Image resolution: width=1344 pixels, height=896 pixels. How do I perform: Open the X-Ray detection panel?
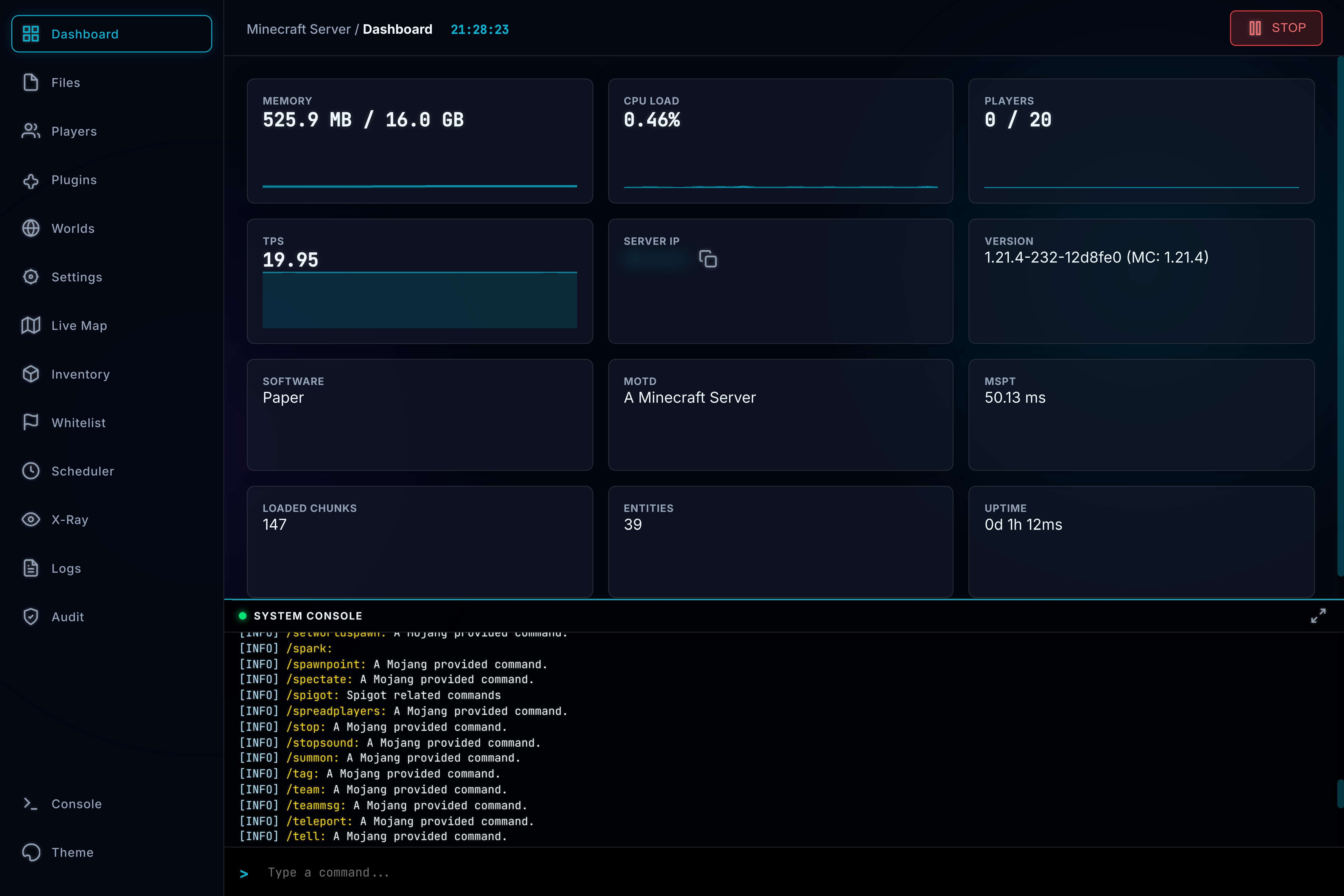[x=69, y=519]
